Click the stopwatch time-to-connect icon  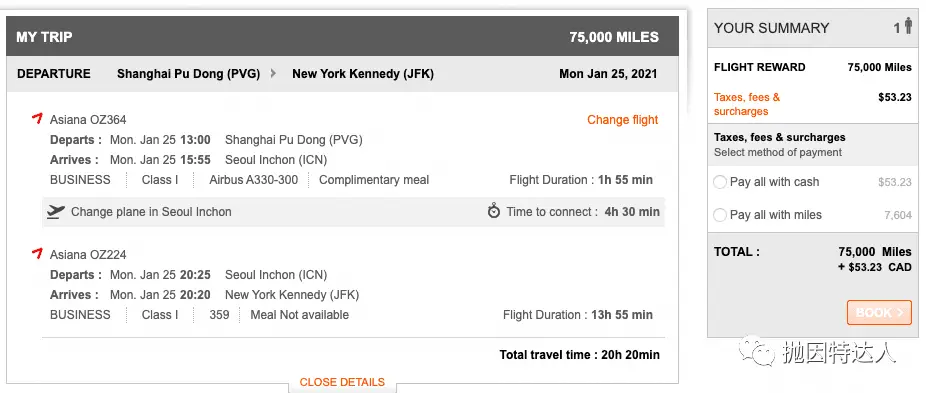[494, 211]
